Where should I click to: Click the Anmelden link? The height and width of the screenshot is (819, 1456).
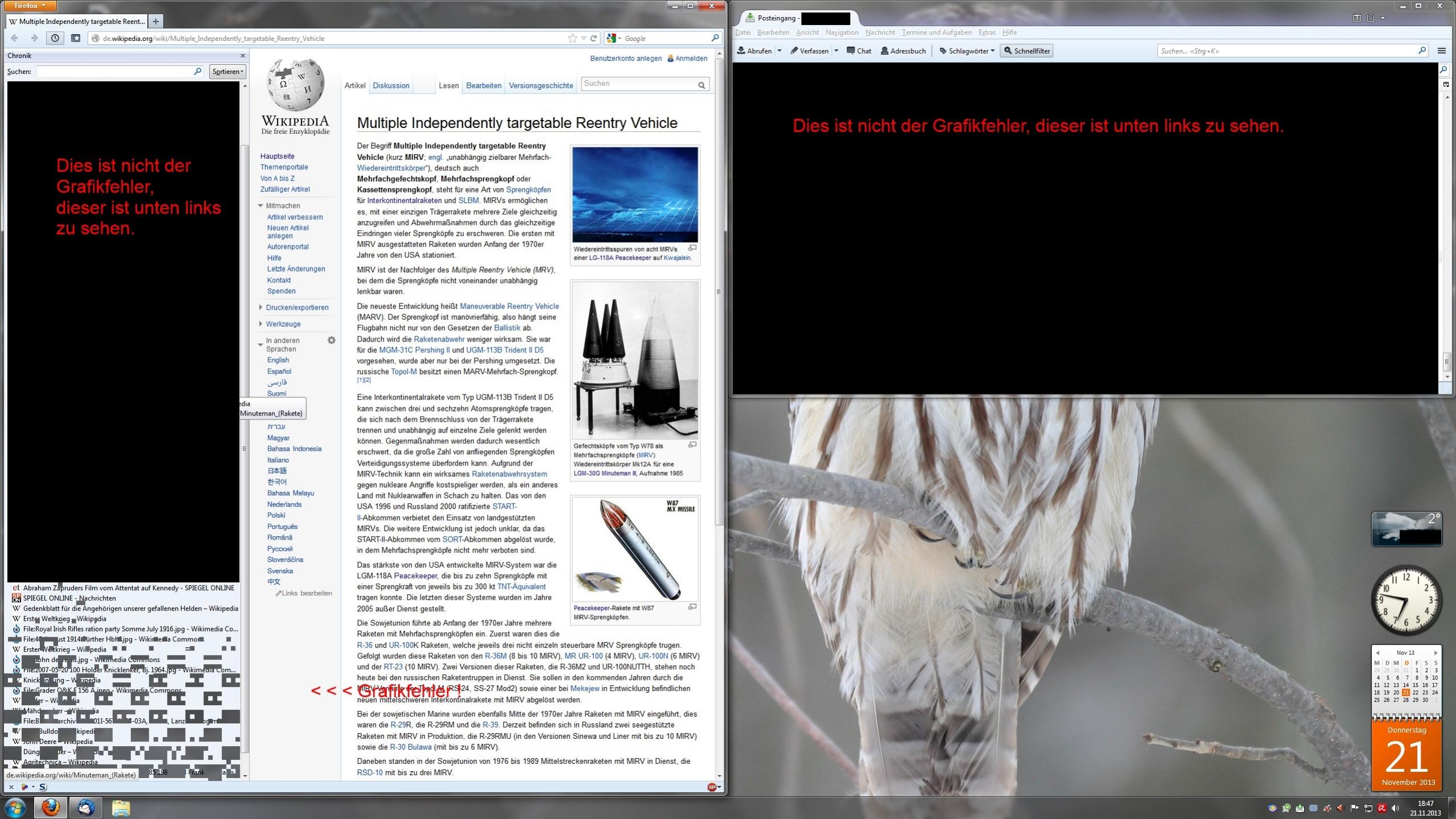click(691, 58)
